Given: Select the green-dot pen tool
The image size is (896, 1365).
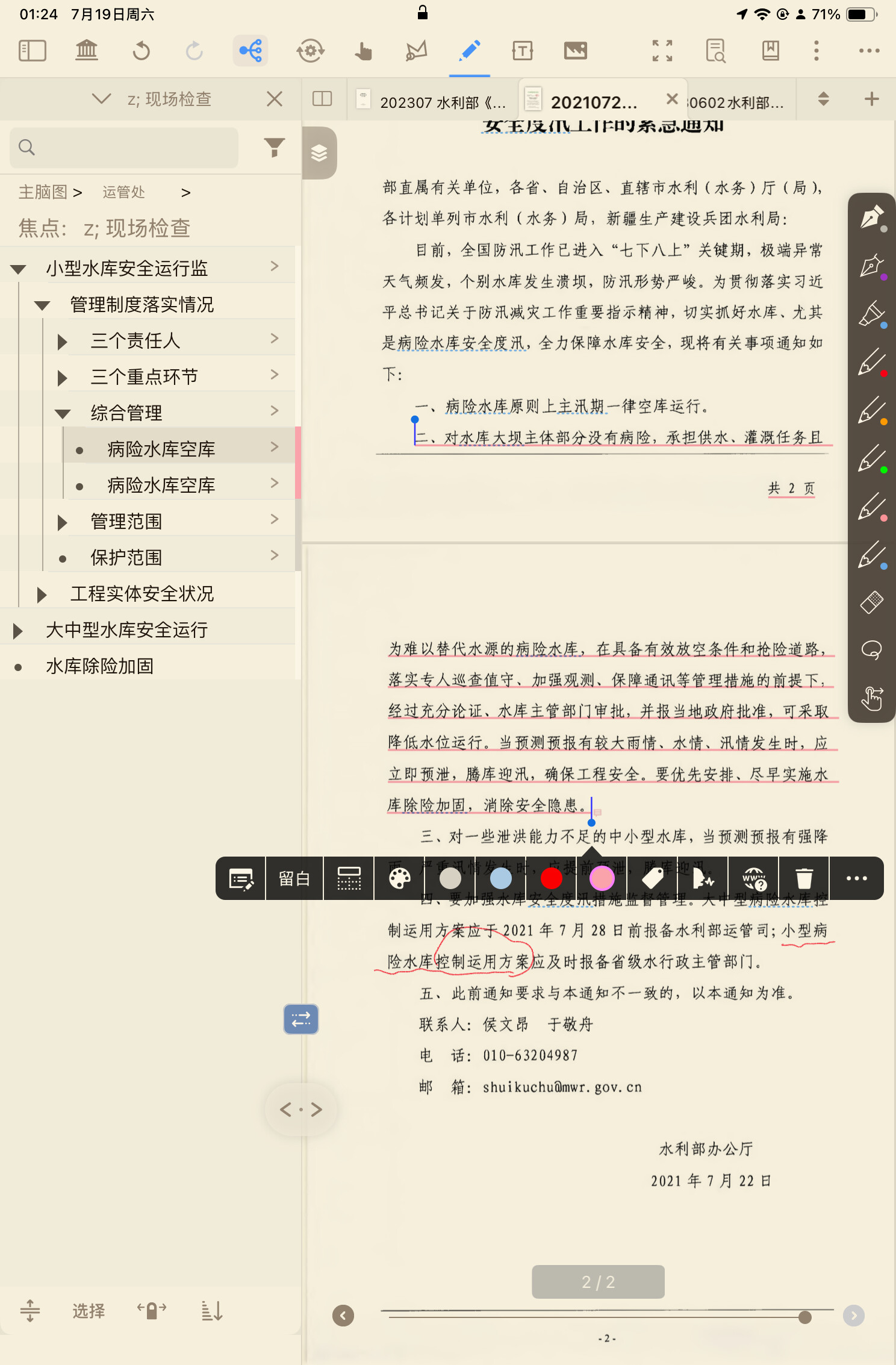Looking at the screenshot, I should (x=871, y=458).
